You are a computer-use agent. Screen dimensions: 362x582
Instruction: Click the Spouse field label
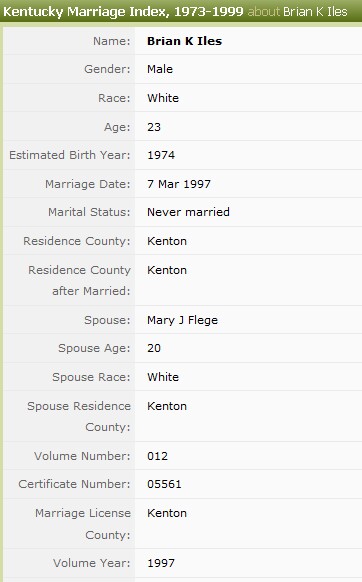107,320
